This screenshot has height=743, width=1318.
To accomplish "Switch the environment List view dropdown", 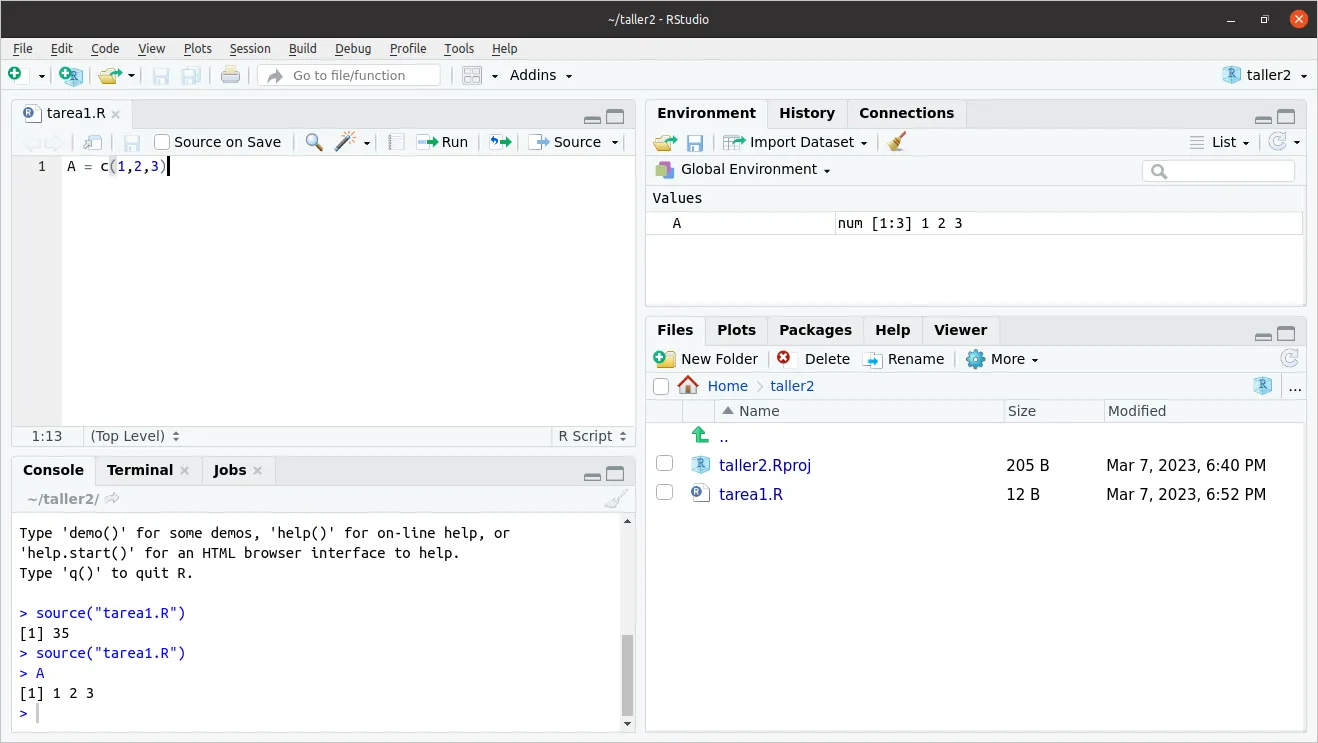I will click(x=1219, y=142).
